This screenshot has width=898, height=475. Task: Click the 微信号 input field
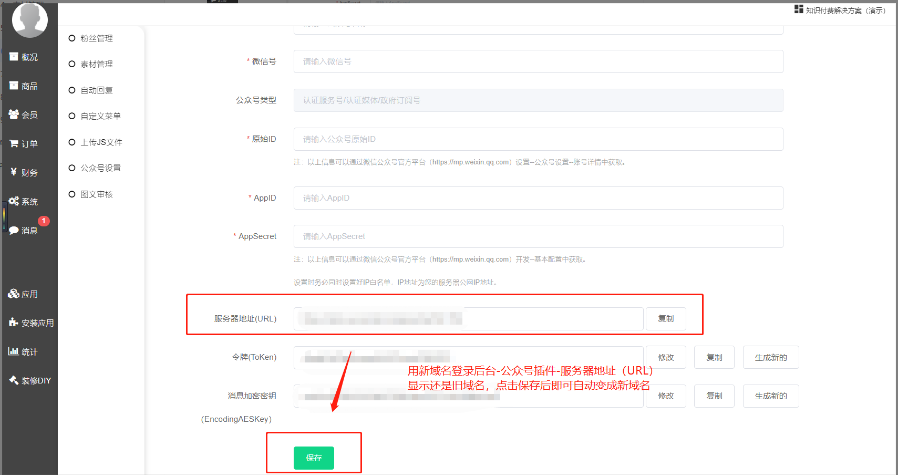pyautogui.click(x=538, y=62)
